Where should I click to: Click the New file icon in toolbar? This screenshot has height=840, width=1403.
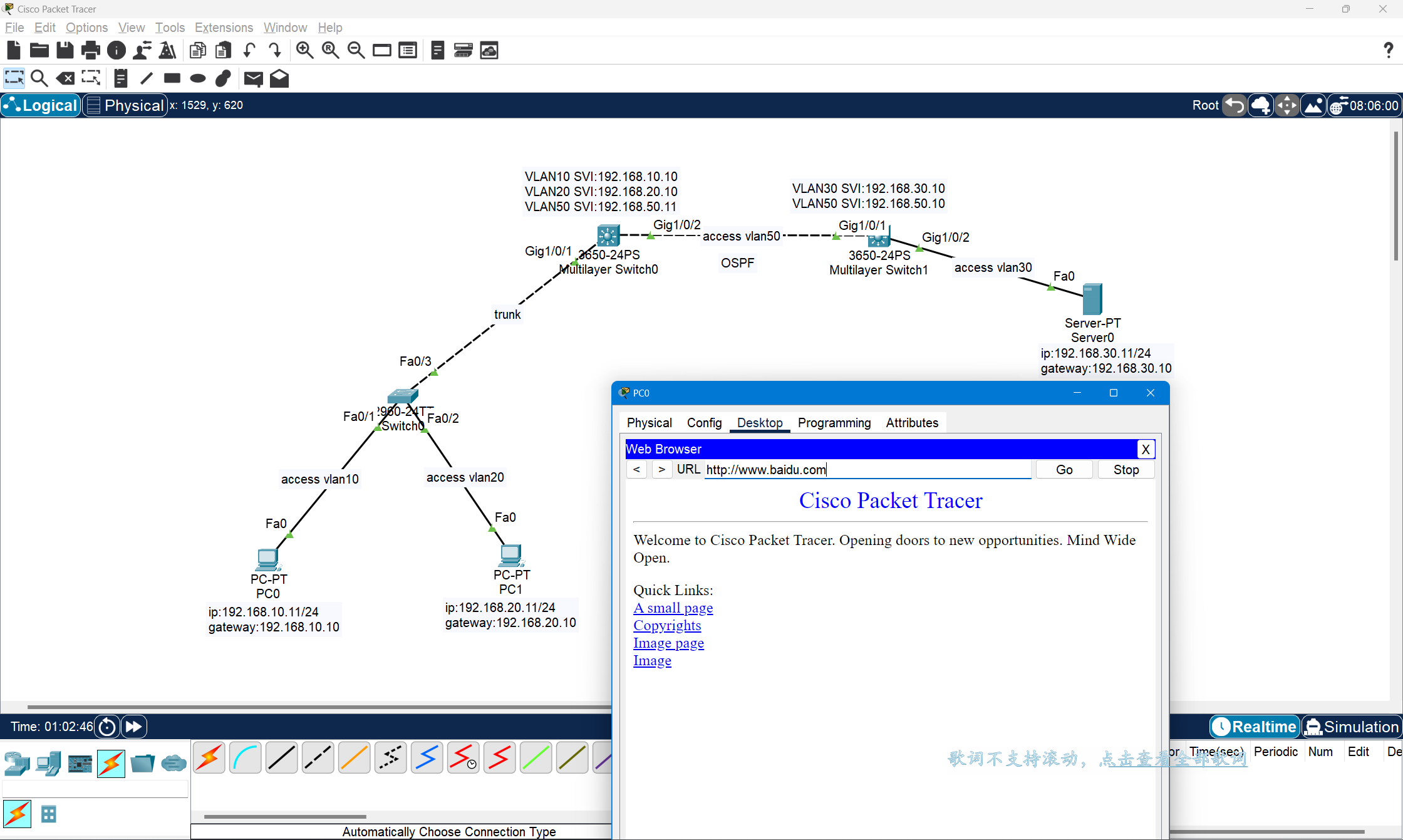click(x=14, y=50)
